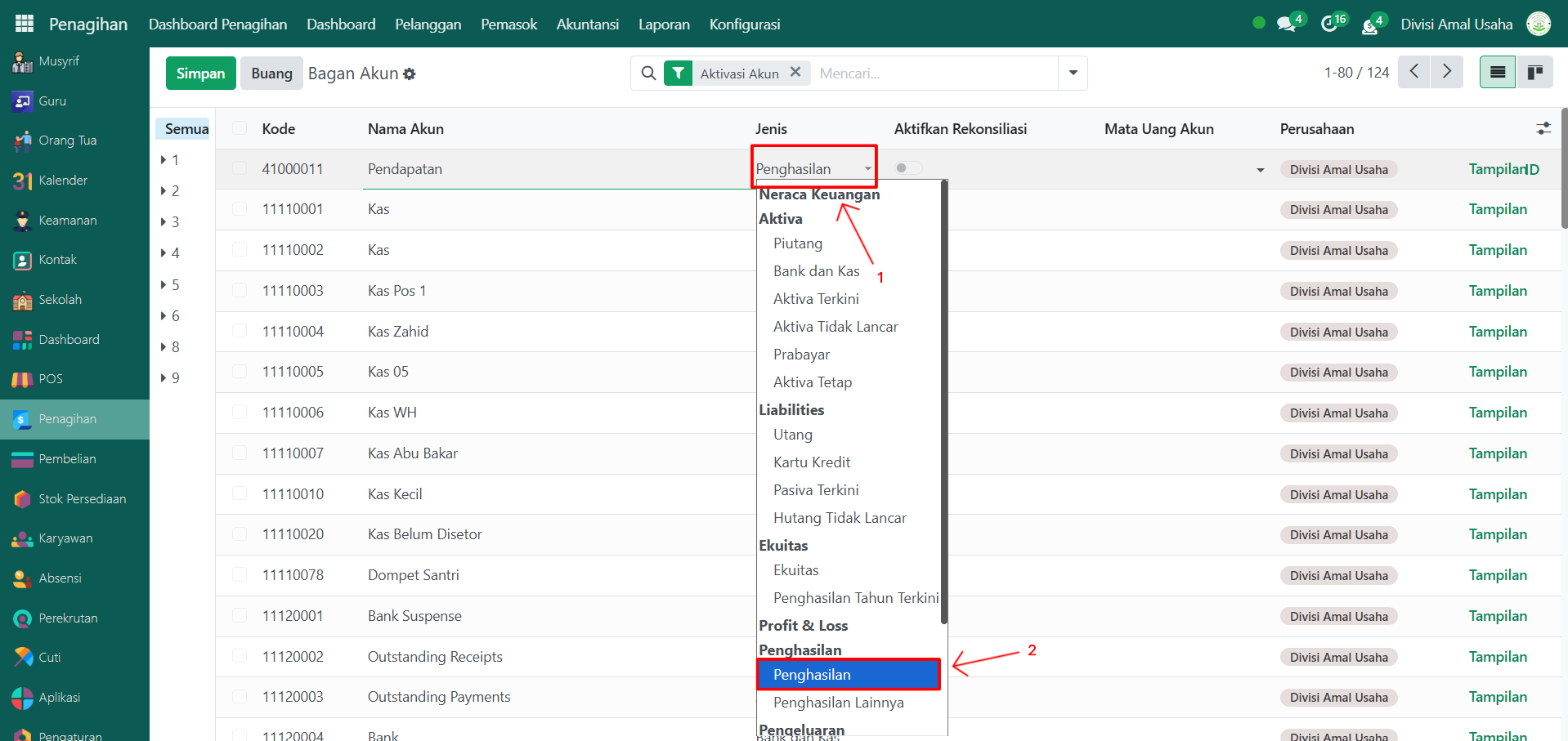The width and height of the screenshot is (1568, 741).
Task: Open the Konfigurasi menu
Action: pos(744,25)
